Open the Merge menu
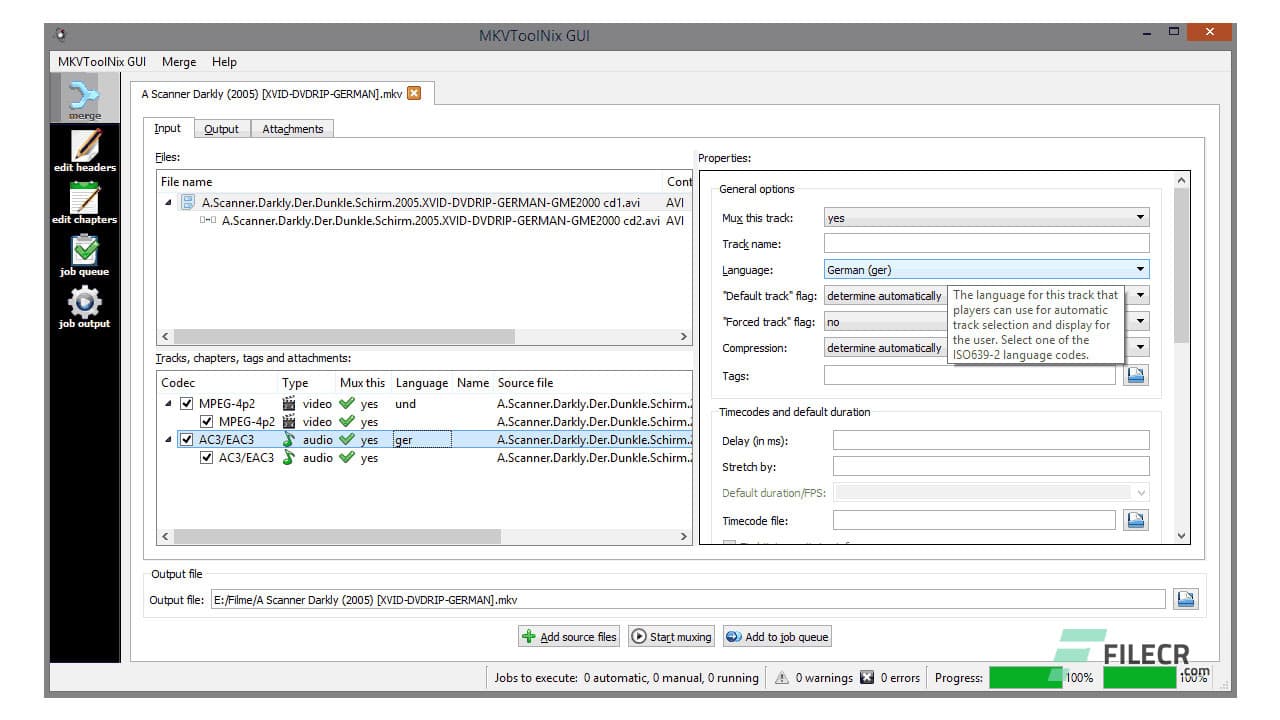The width and height of the screenshot is (1280, 720). [179, 62]
